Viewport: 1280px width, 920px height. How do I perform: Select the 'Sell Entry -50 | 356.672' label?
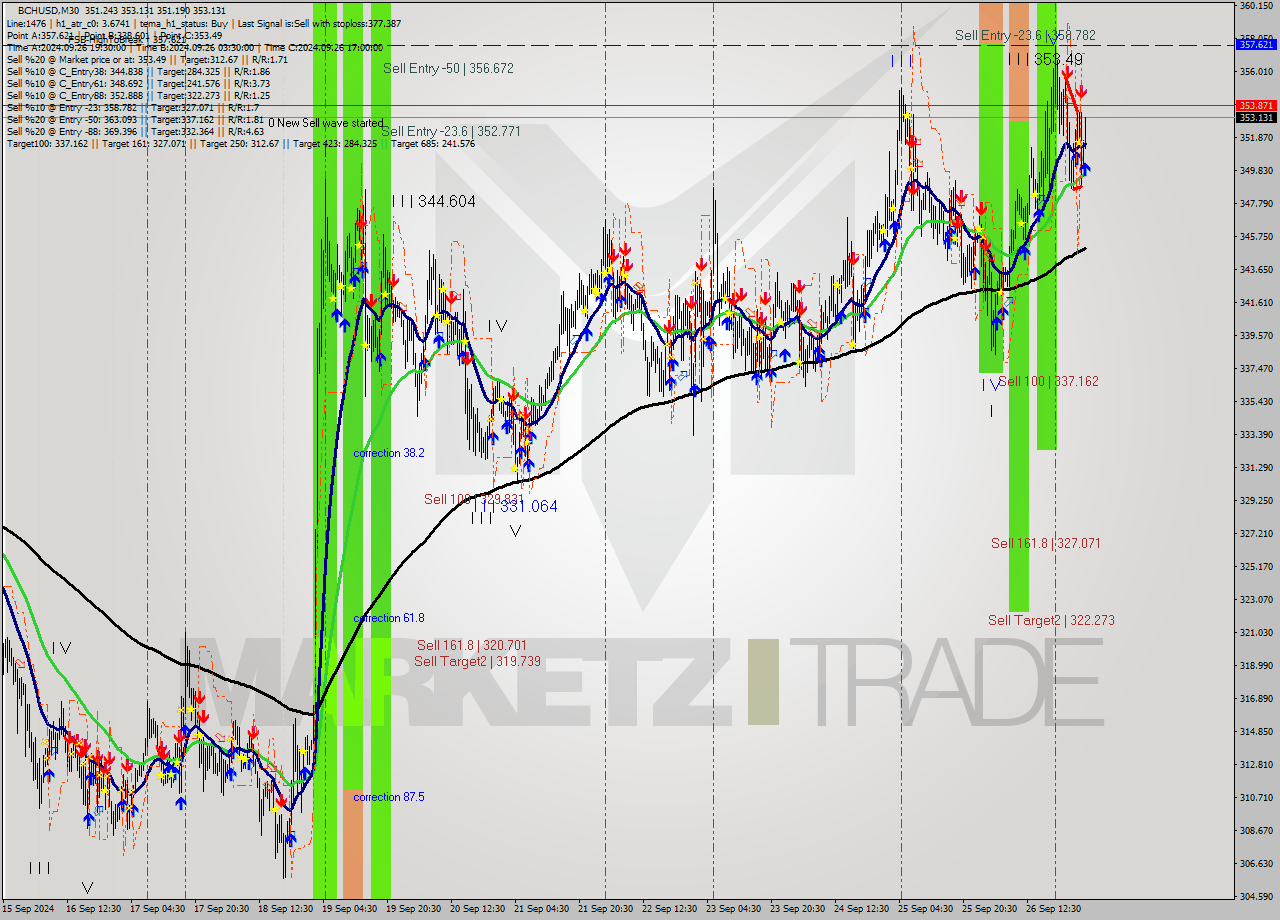click(x=448, y=68)
